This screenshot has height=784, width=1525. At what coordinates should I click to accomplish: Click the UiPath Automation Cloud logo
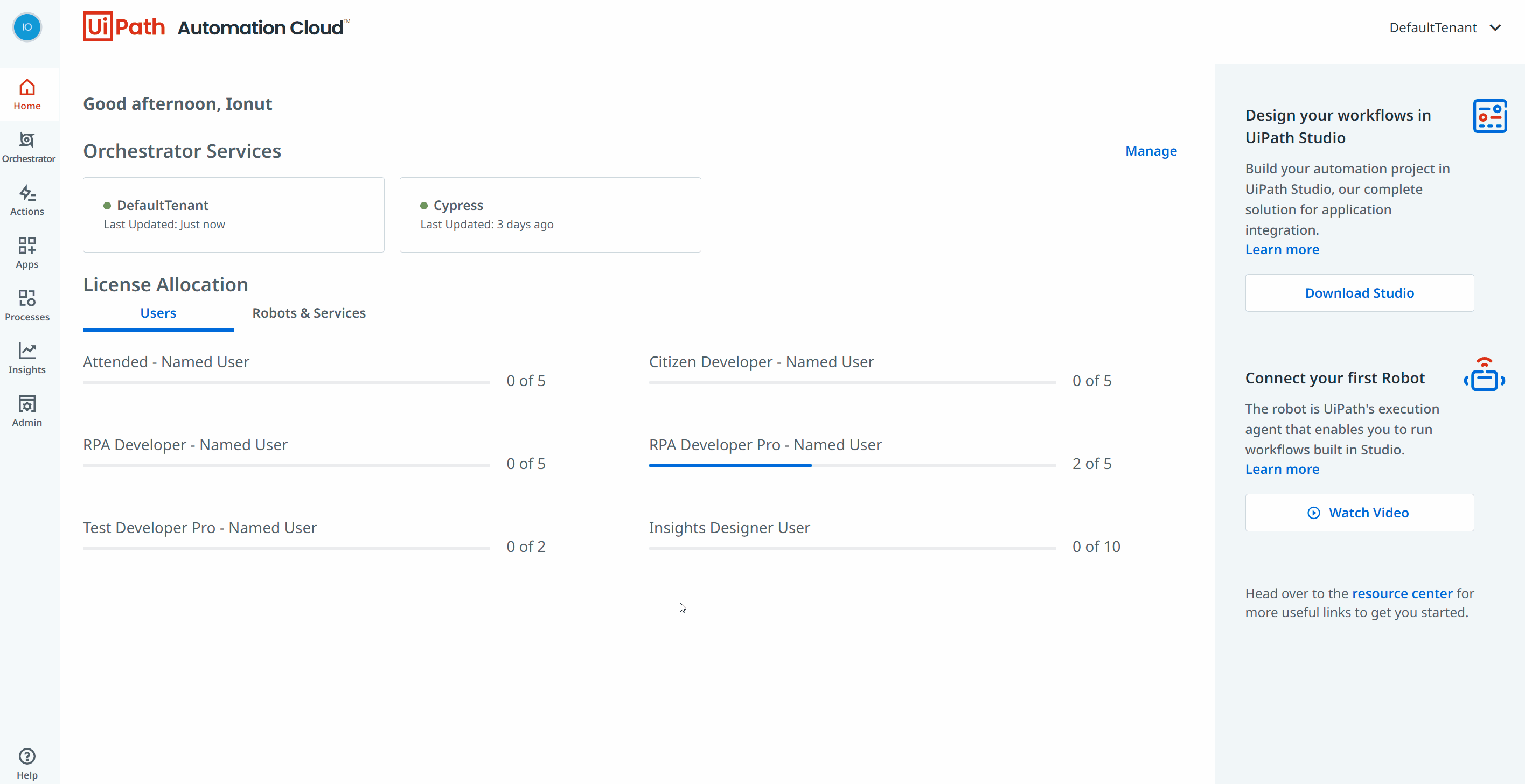[x=216, y=27]
